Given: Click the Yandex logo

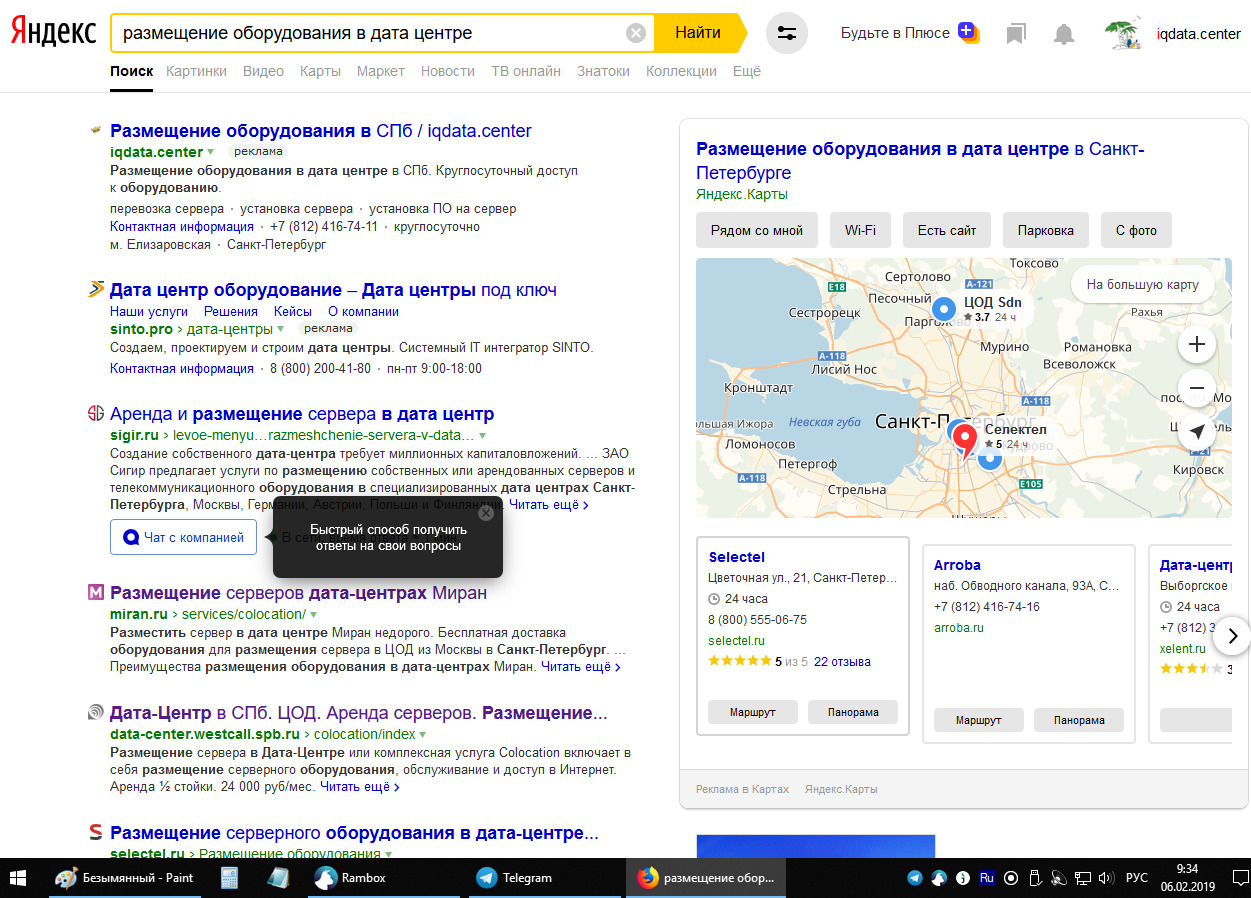Looking at the screenshot, I should (x=53, y=33).
